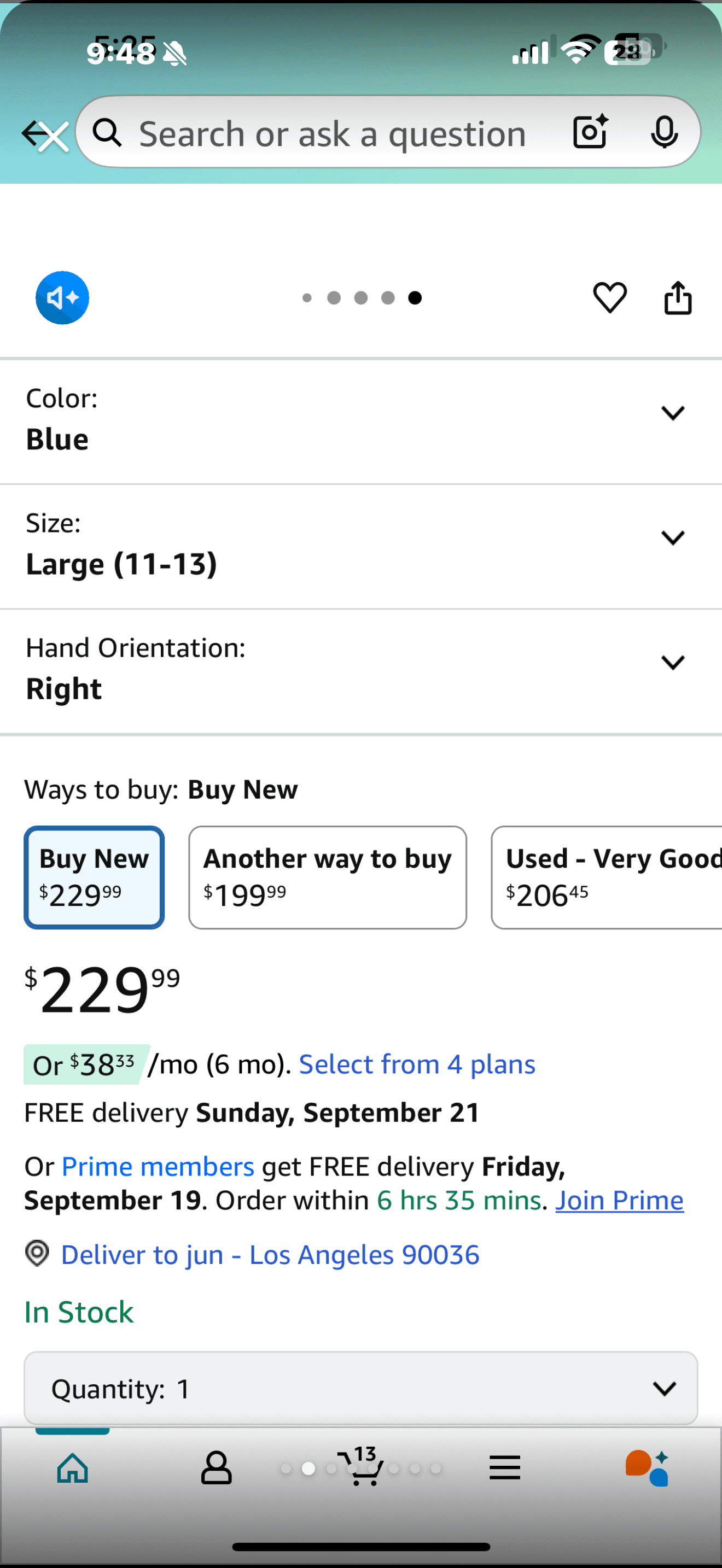Tap the camera lens search icon

pyautogui.click(x=590, y=131)
